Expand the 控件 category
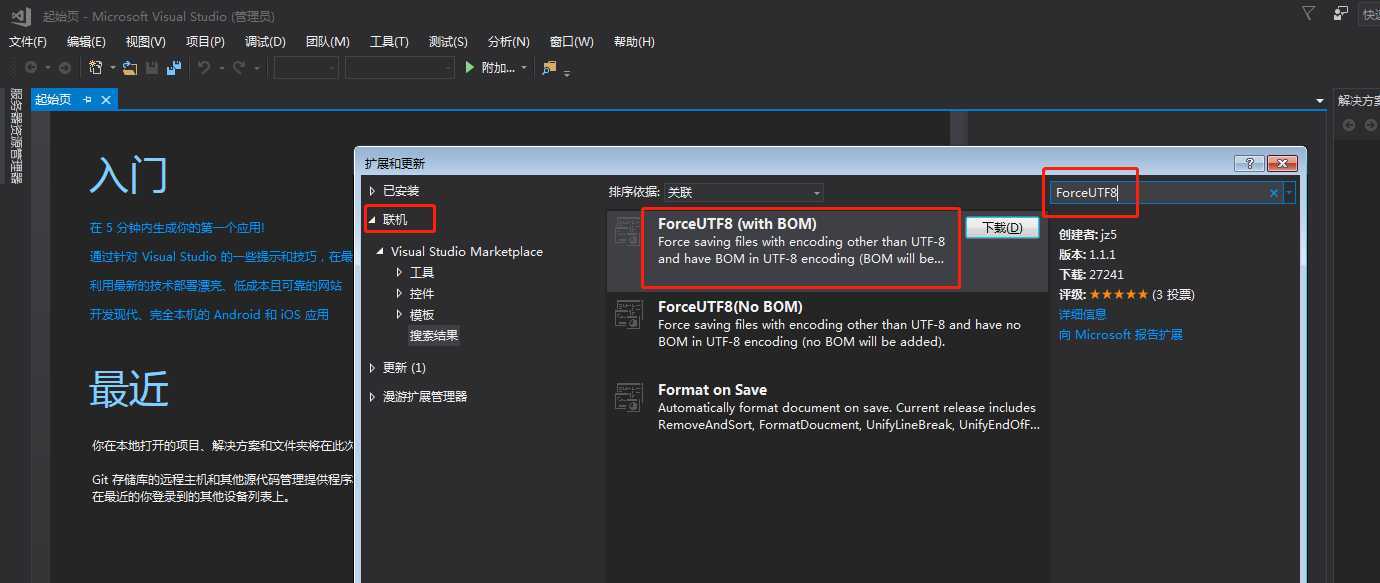Image resolution: width=1380 pixels, height=583 pixels. point(399,293)
